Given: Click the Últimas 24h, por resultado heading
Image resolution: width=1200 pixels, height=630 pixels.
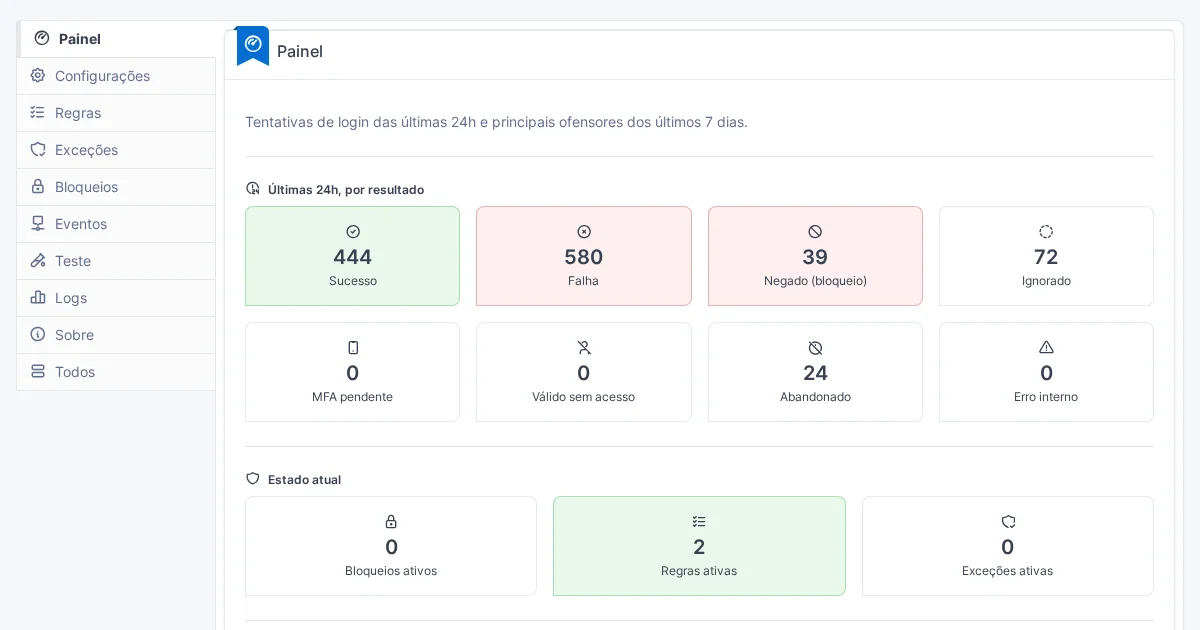Looking at the screenshot, I should point(346,189).
